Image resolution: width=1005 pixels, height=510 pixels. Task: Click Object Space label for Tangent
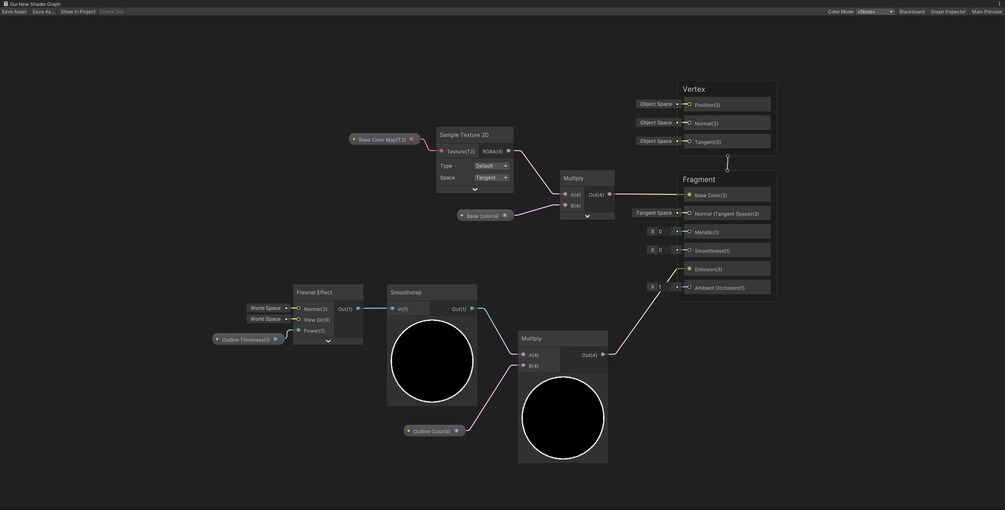click(656, 142)
